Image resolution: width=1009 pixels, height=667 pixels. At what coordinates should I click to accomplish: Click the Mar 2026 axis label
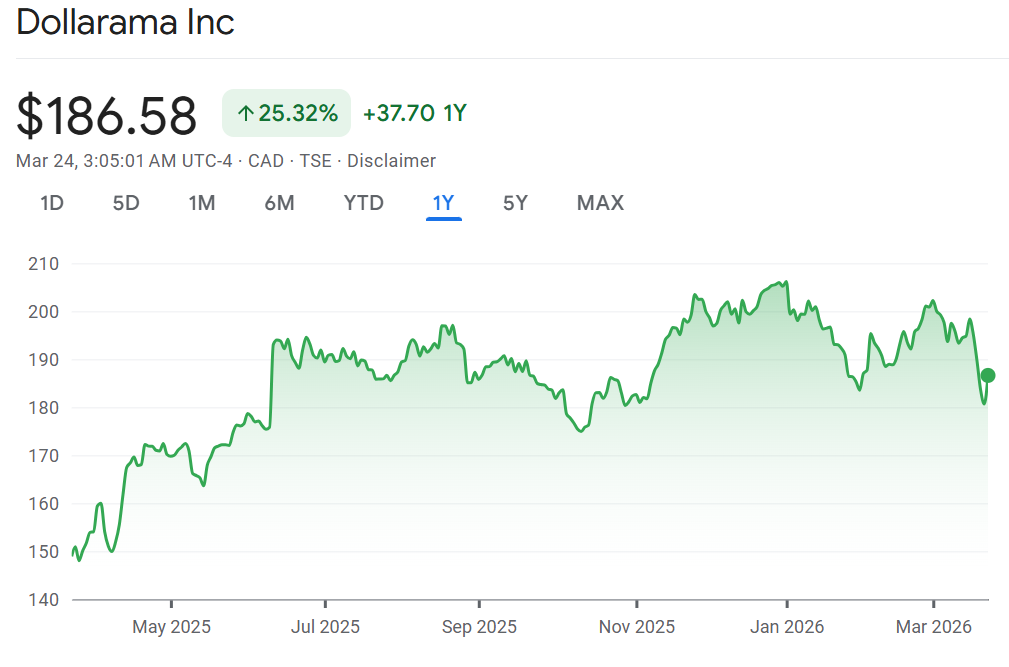tap(934, 627)
